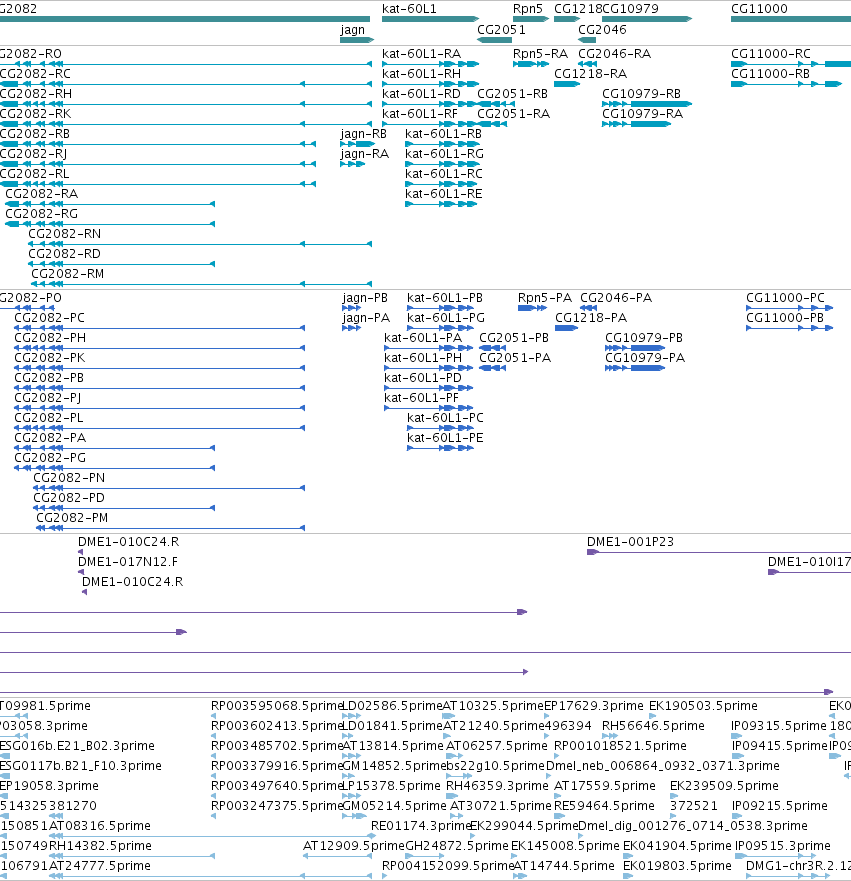Click BAC end DME1-017N12.F
The image size is (851, 881).
(x=128, y=562)
